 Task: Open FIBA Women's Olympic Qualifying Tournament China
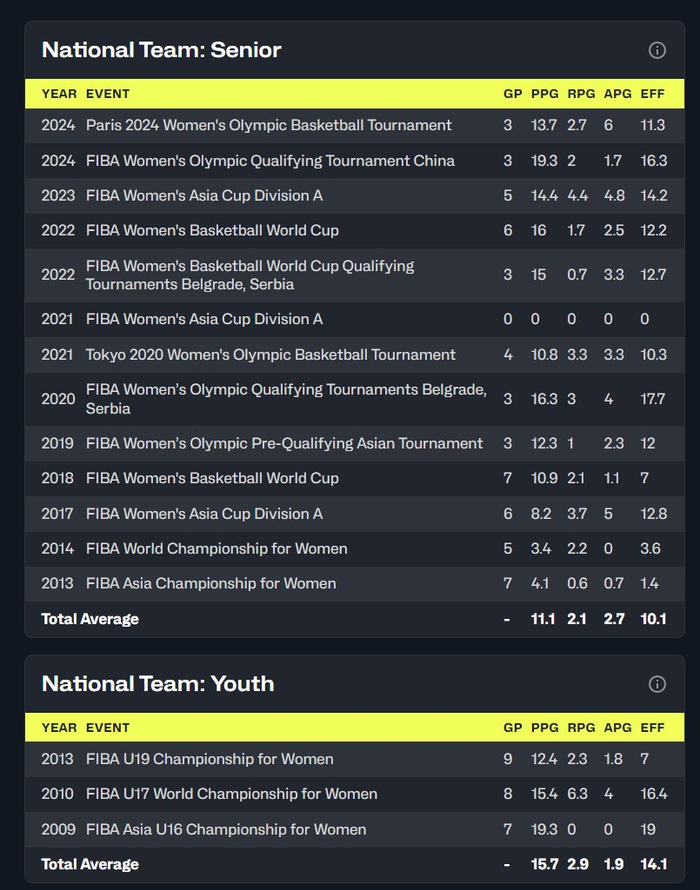click(270, 160)
